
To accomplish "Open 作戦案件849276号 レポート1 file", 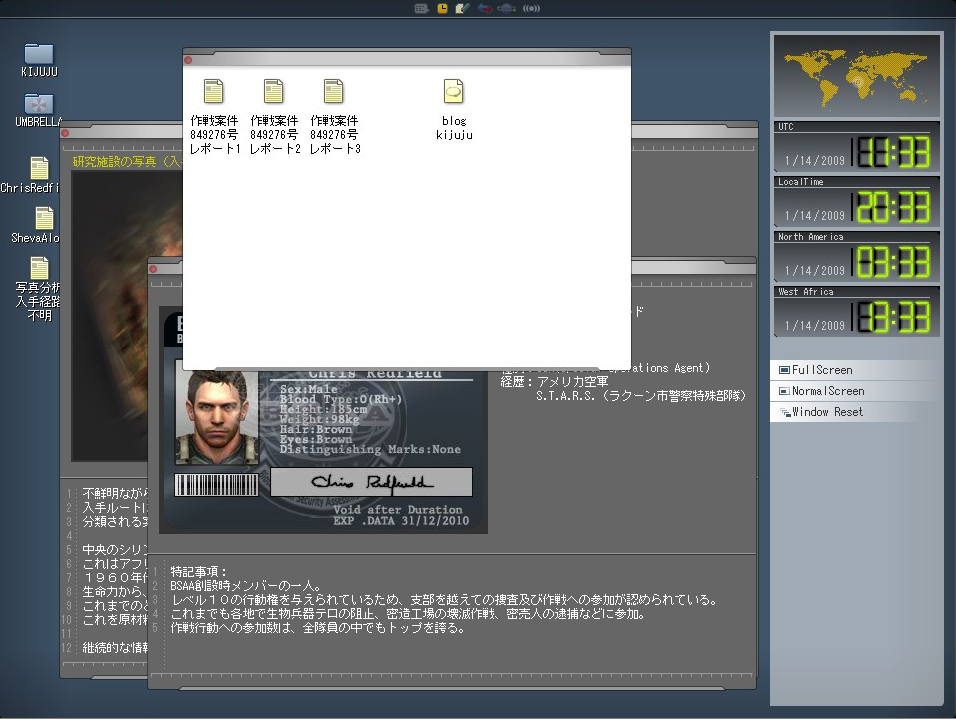I will tap(214, 117).
